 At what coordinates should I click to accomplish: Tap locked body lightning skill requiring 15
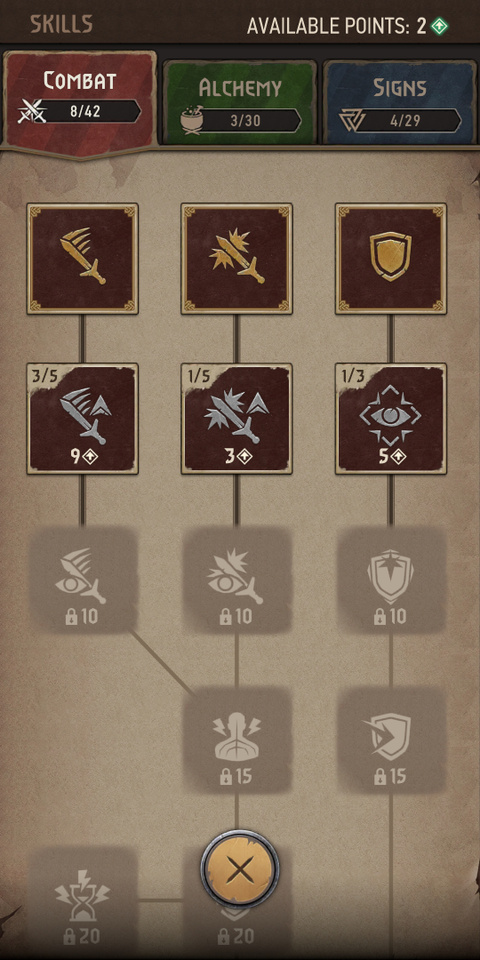pyautogui.click(x=236, y=740)
